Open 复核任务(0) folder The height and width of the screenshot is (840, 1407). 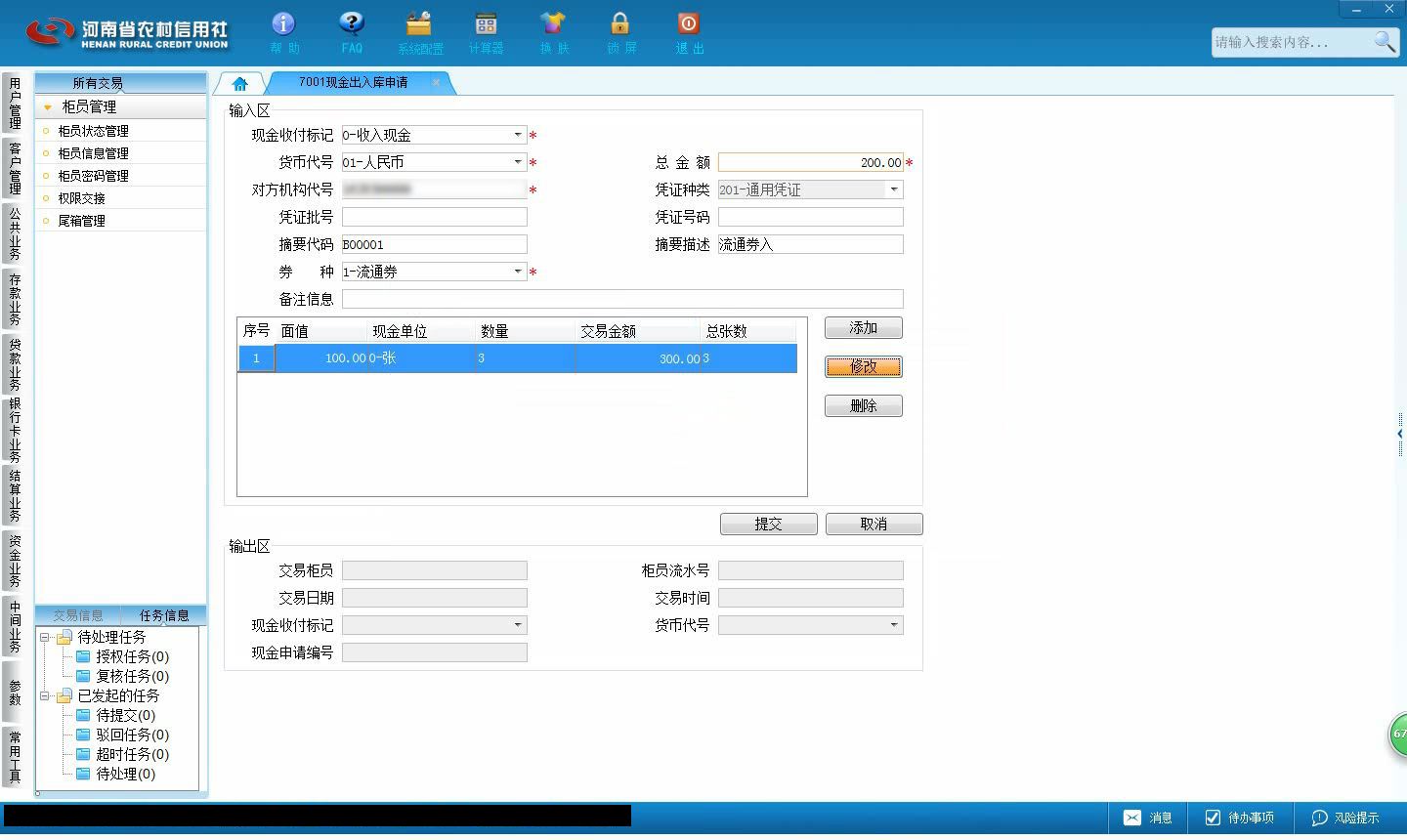122,676
